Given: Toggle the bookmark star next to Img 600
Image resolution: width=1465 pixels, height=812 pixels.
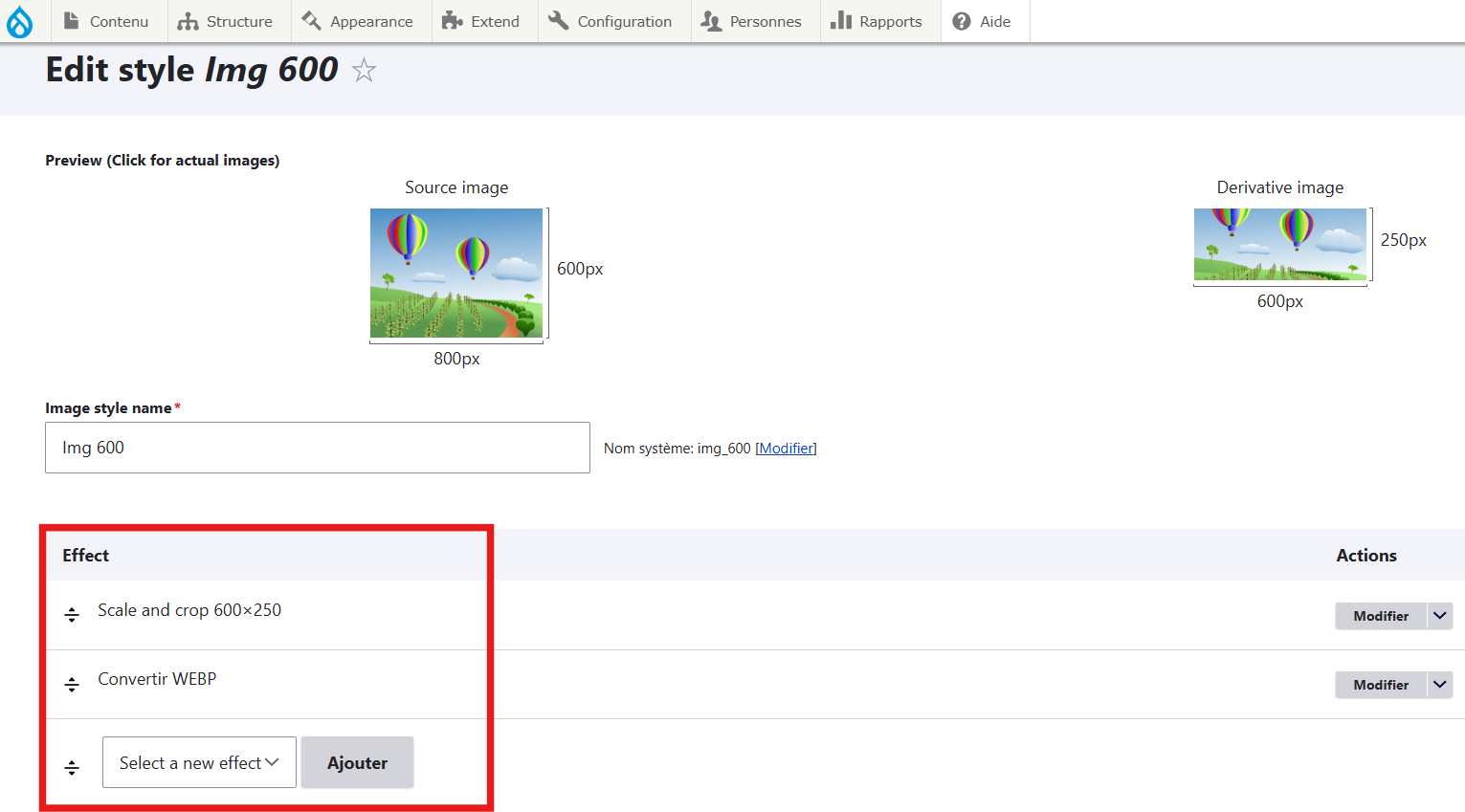Looking at the screenshot, I should (364, 70).
